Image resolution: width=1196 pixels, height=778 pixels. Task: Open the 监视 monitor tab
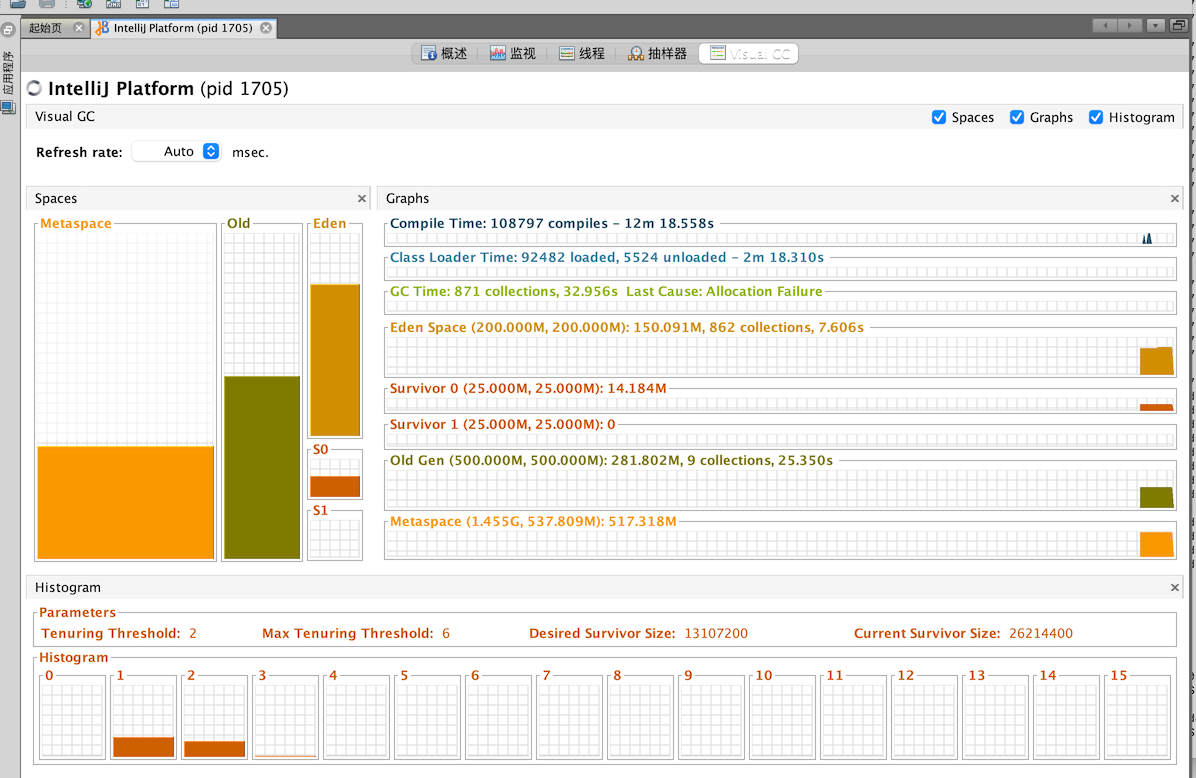513,54
